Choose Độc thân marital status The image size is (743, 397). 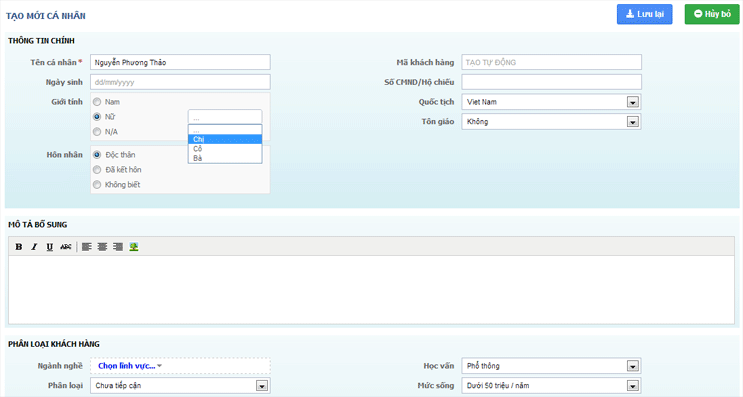click(97, 155)
